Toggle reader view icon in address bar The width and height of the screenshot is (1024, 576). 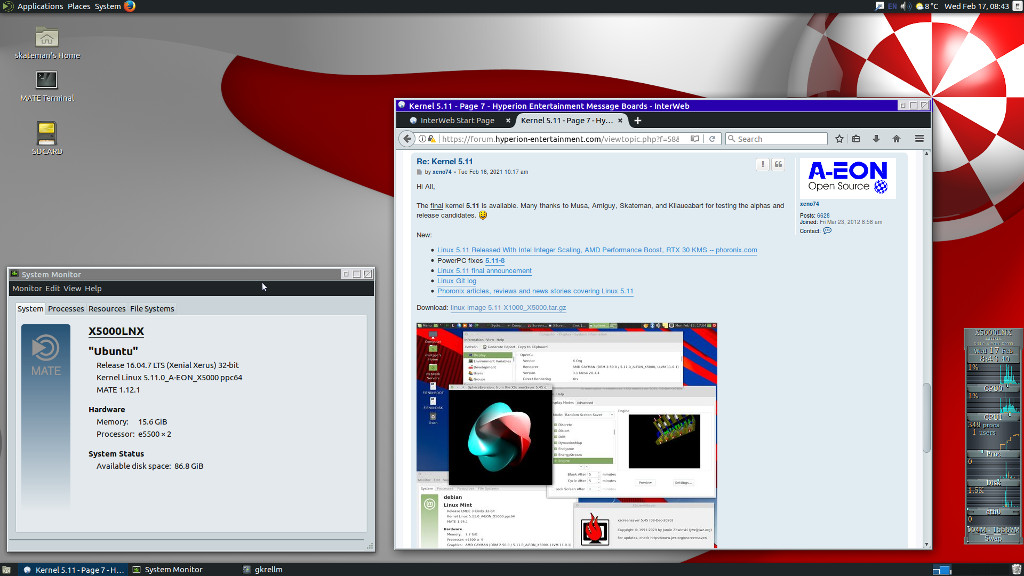(695, 138)
